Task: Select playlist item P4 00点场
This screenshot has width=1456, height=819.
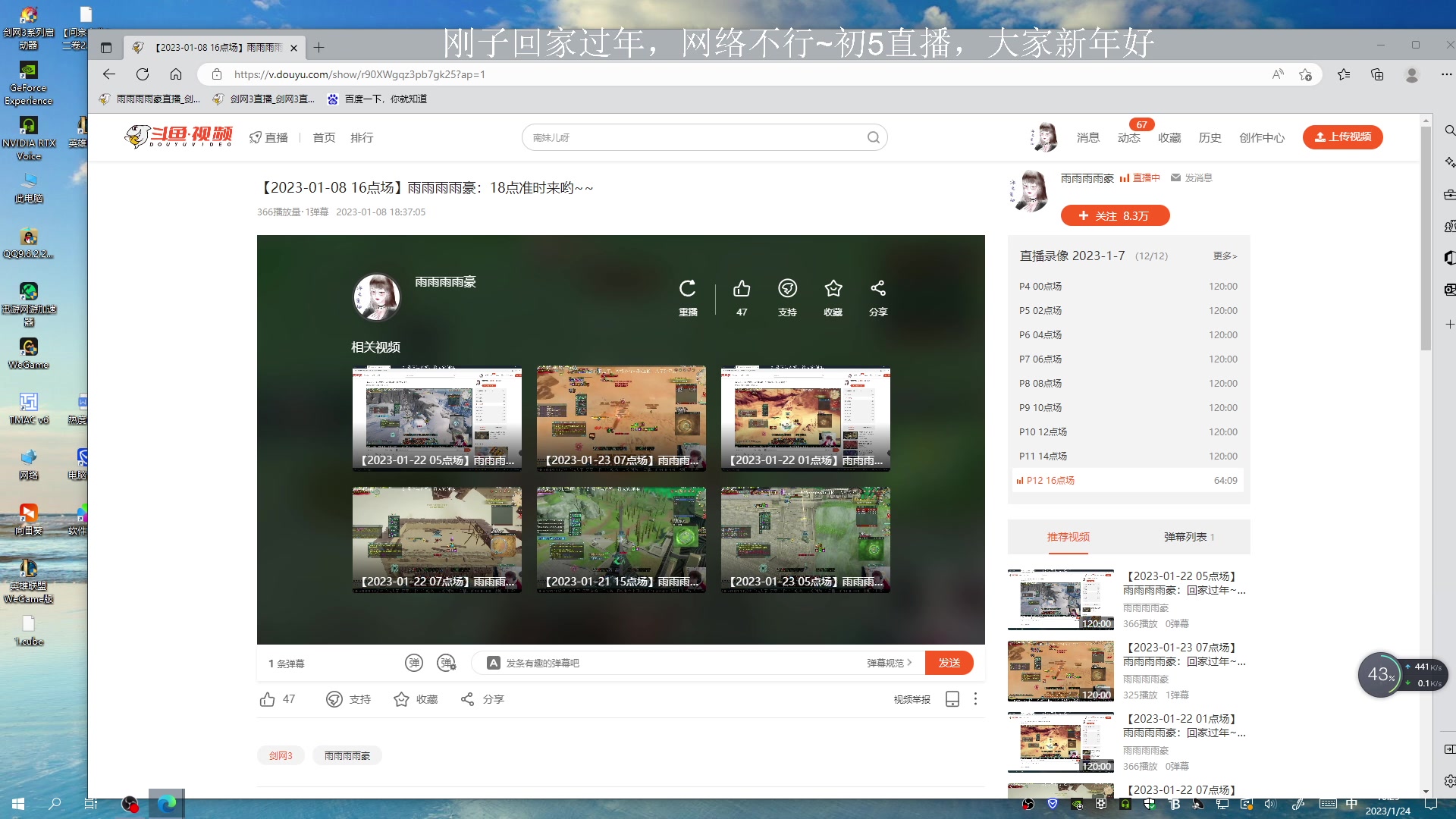Action: pos(1128,286)
